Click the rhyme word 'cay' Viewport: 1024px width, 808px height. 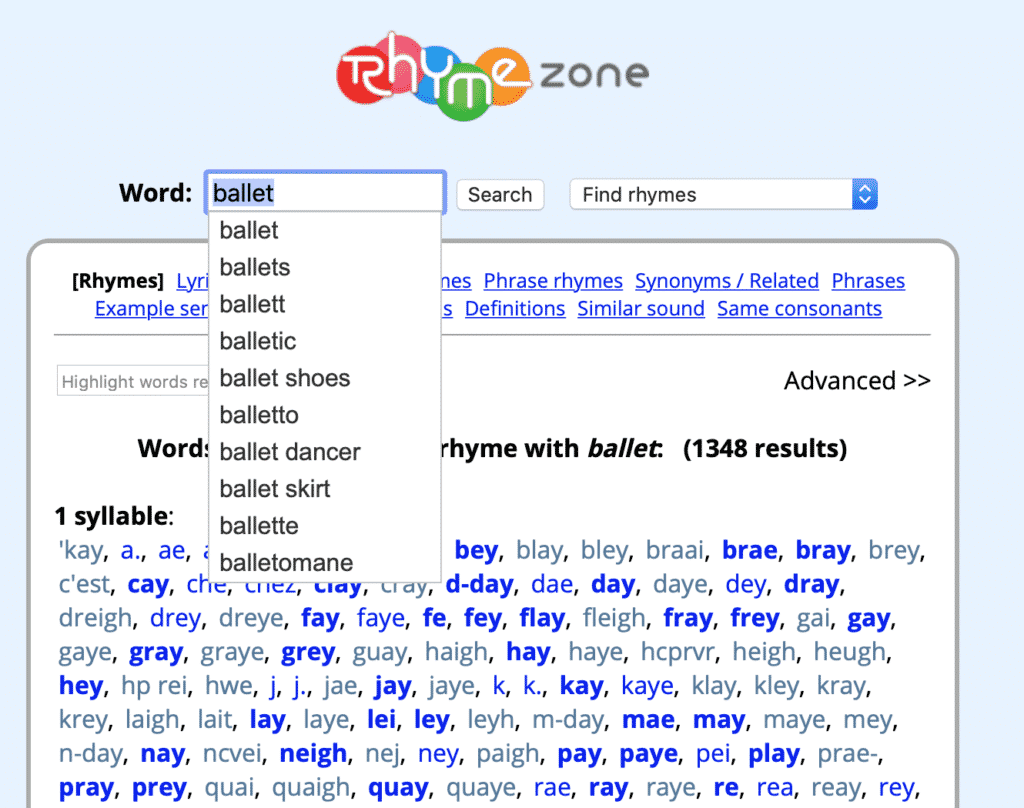click(148, 585)
